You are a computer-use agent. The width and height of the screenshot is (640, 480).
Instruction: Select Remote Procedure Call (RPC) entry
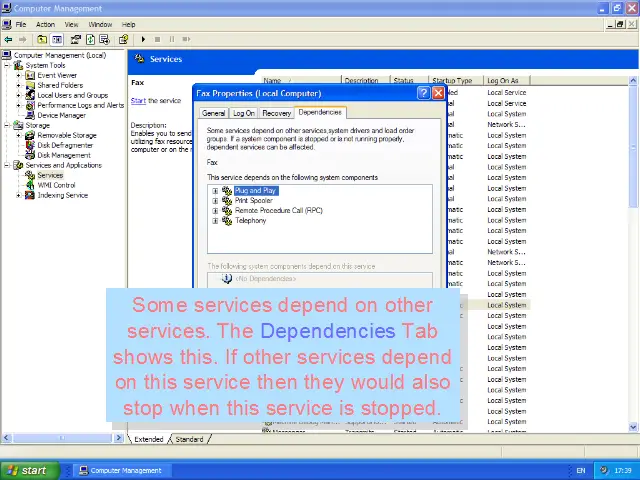click(278, 211)
